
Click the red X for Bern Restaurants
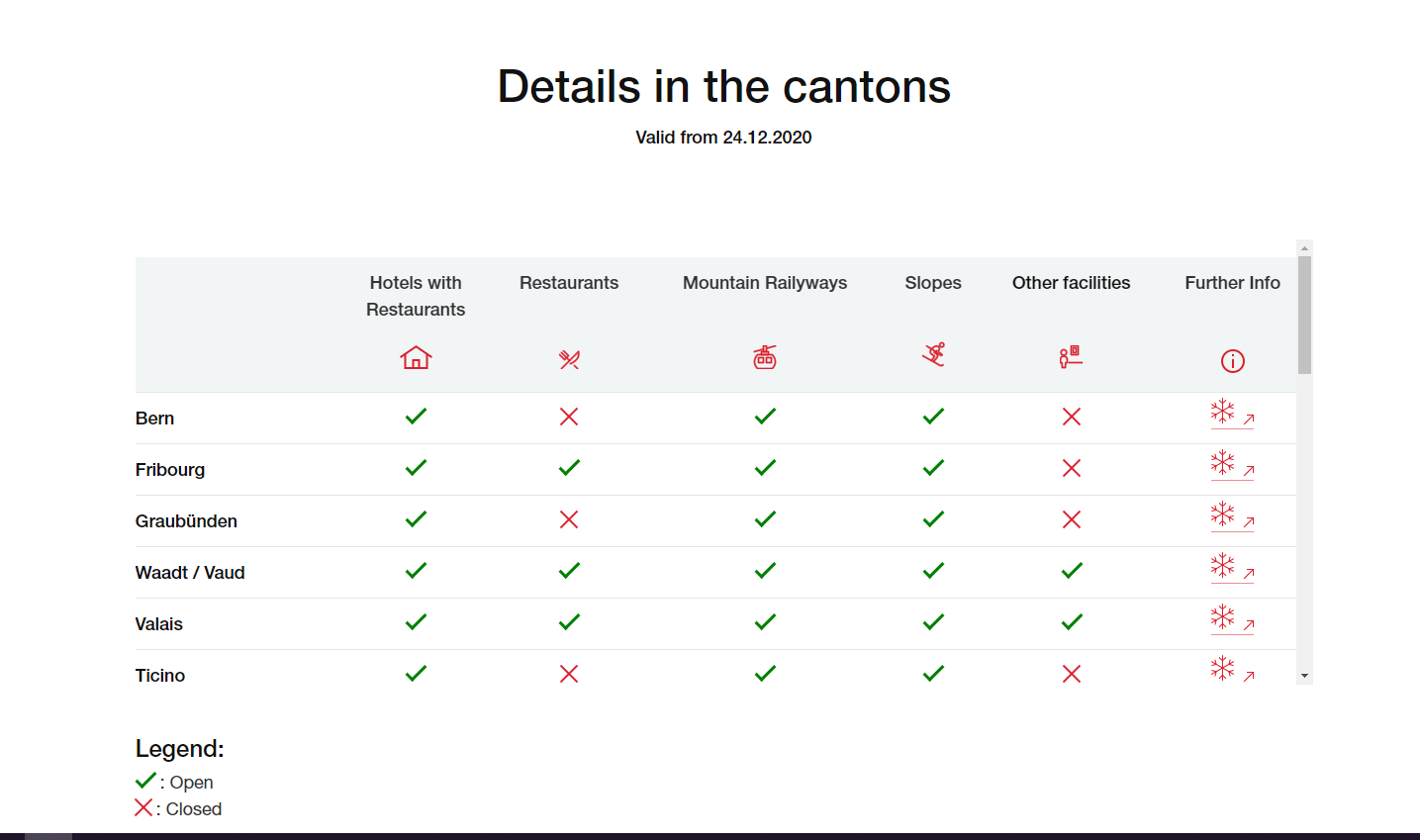coord(569,417)
